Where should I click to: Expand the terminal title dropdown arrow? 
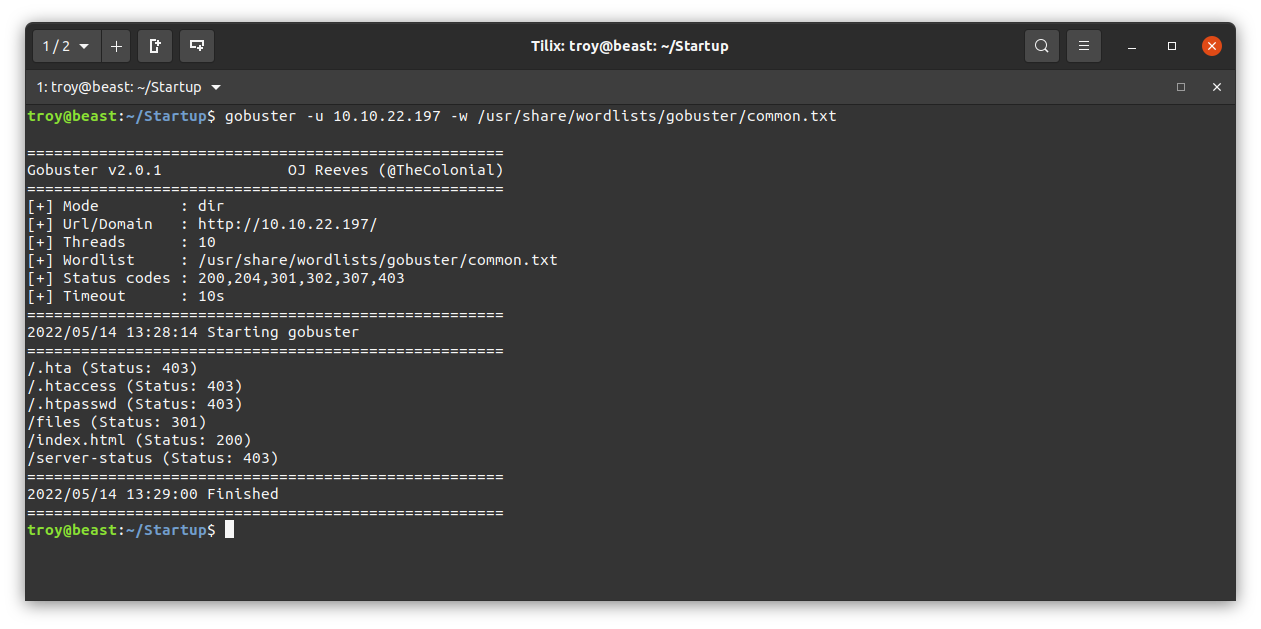216,87
